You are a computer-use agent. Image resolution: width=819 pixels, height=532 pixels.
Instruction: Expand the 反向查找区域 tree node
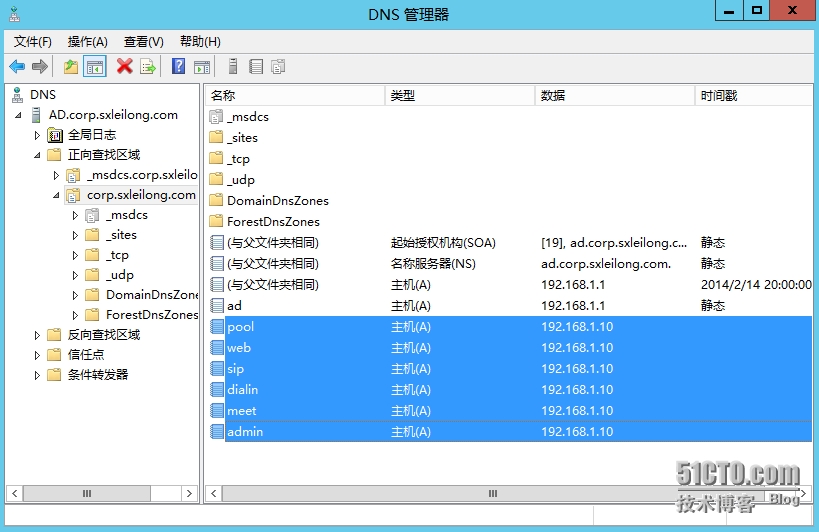point(37,335)
